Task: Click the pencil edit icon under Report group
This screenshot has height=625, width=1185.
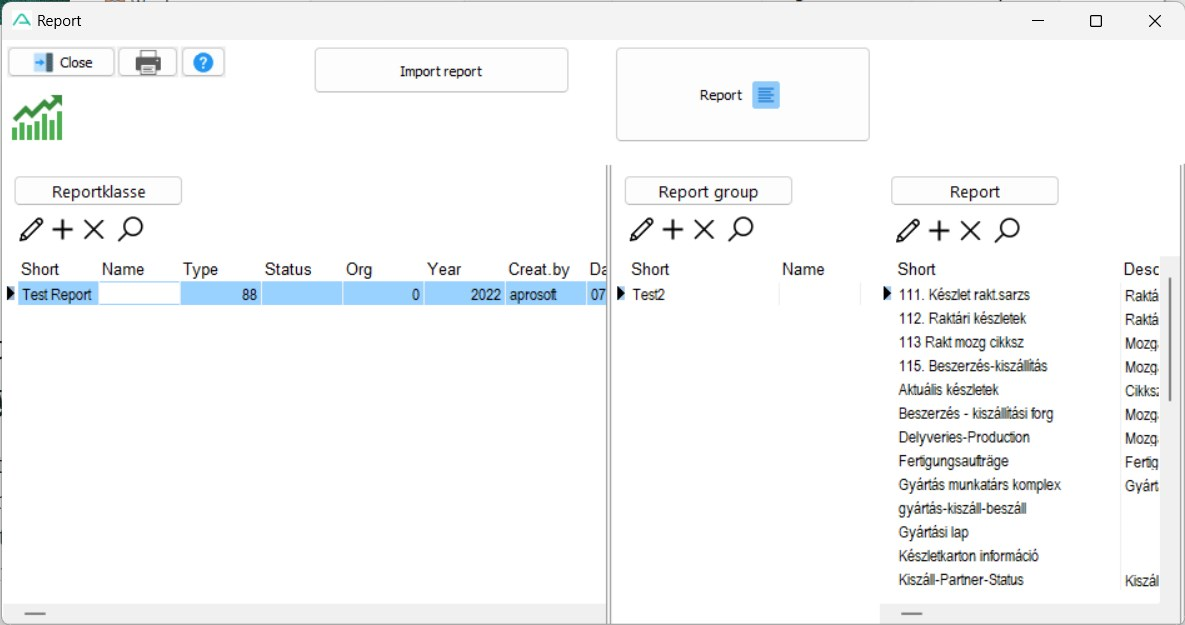Action: click(641, 230)
